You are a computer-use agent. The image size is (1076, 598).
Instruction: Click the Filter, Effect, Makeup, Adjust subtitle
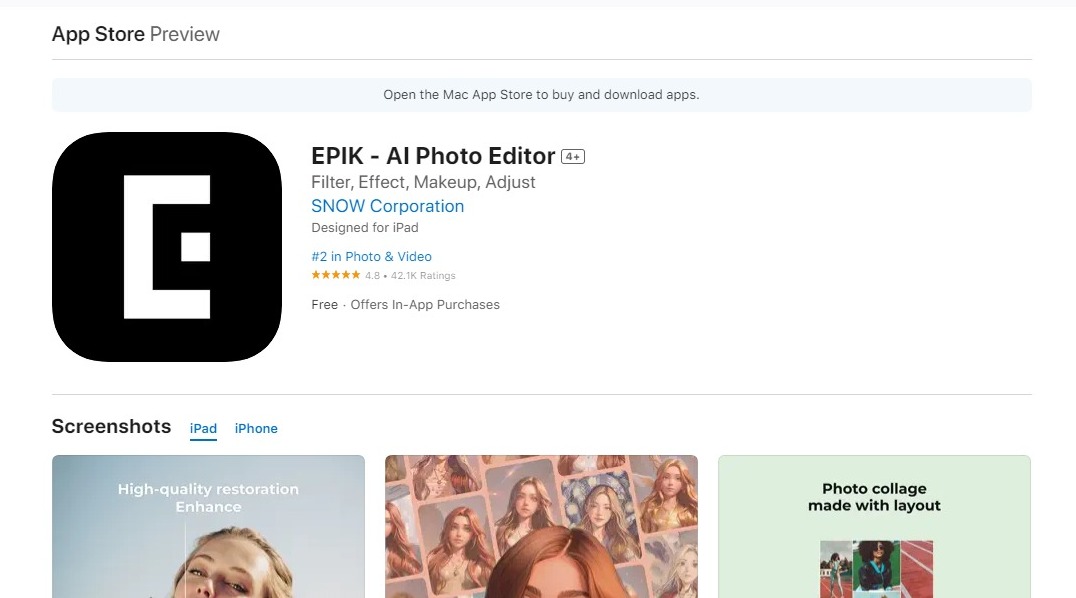(x=423, y=182)
